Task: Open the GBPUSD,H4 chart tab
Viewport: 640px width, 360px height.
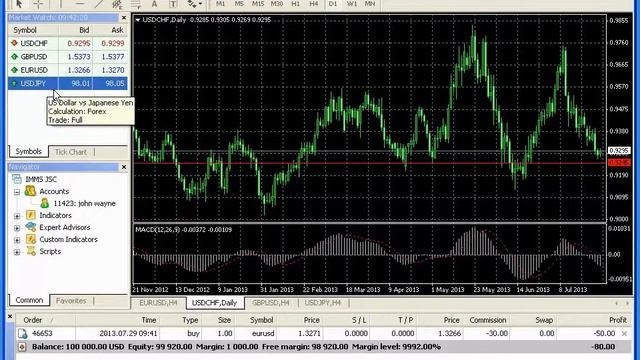Action: pos(271,303)
